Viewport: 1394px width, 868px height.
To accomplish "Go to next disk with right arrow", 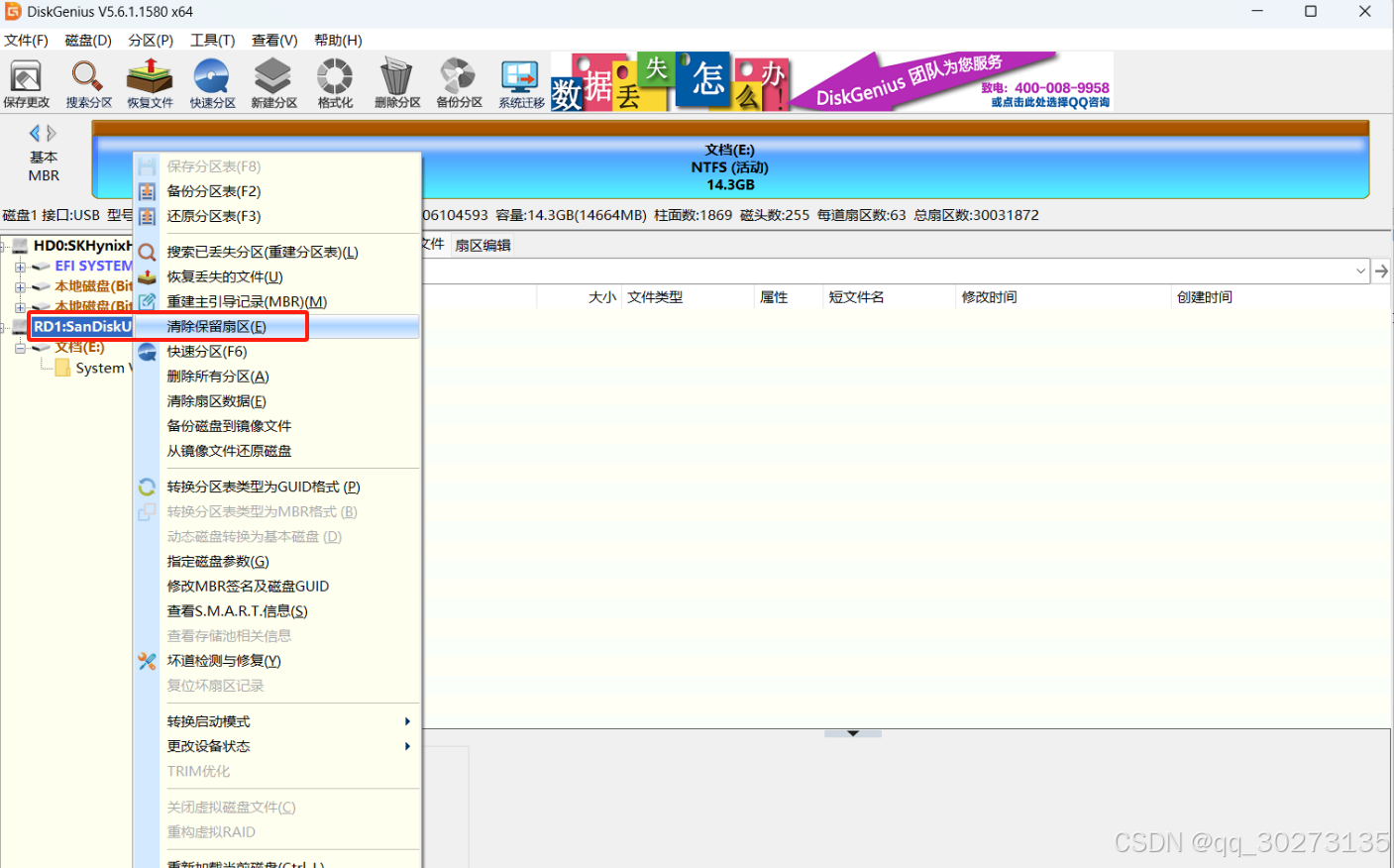I will click(x=52, y=133).
